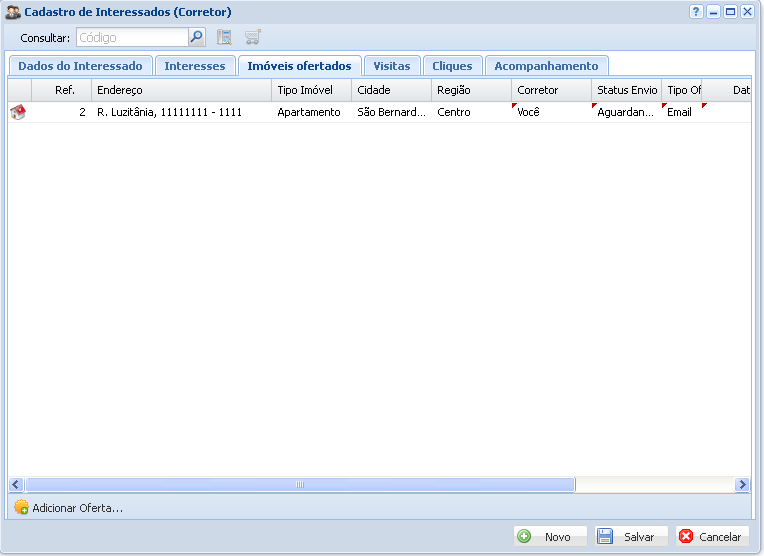
Task: Select the Acompanhamento tab
Action: tap(546, 66)
